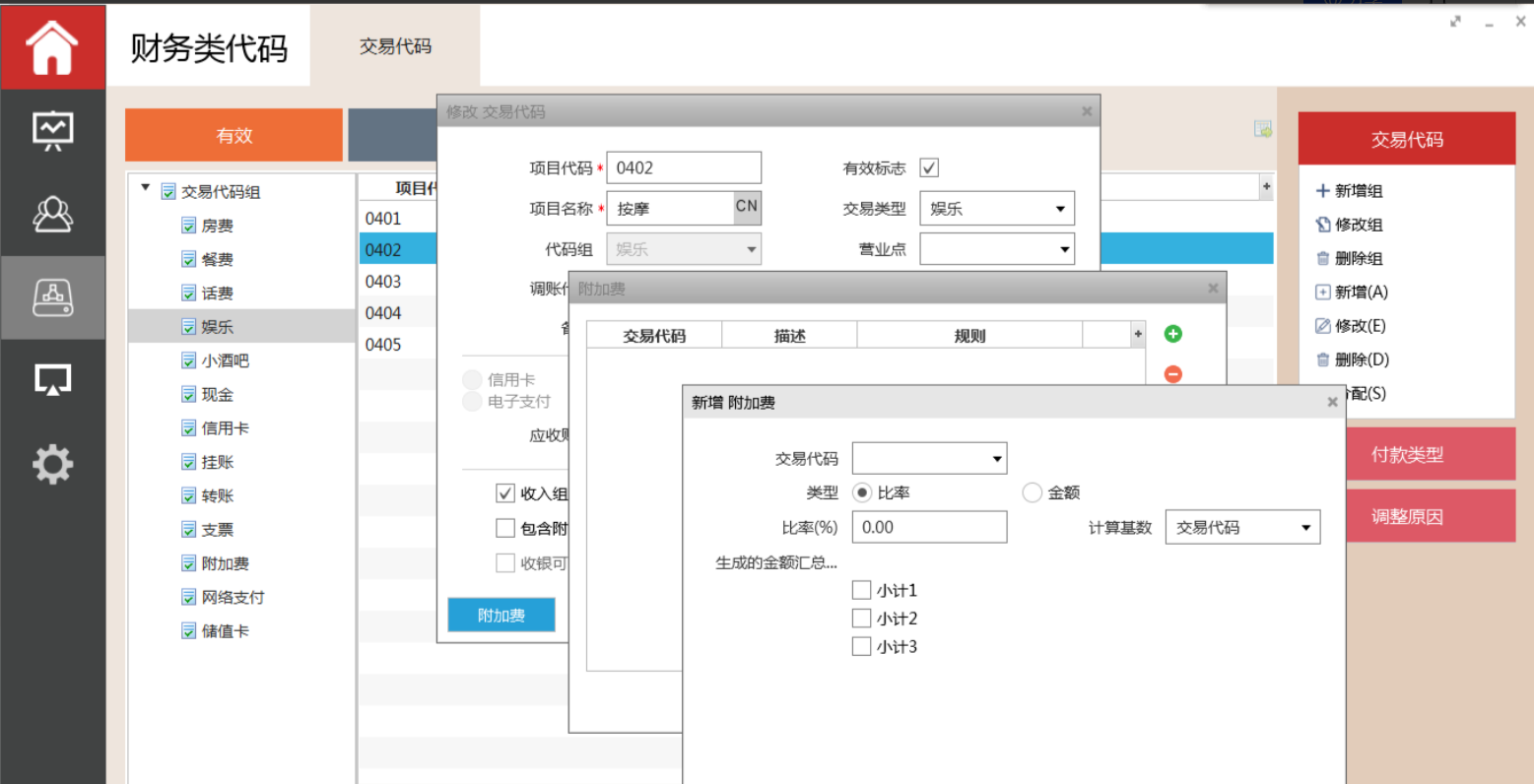
Task: Select the 比率 radio button
Action: pyautogui.click(x=862, y=492)
